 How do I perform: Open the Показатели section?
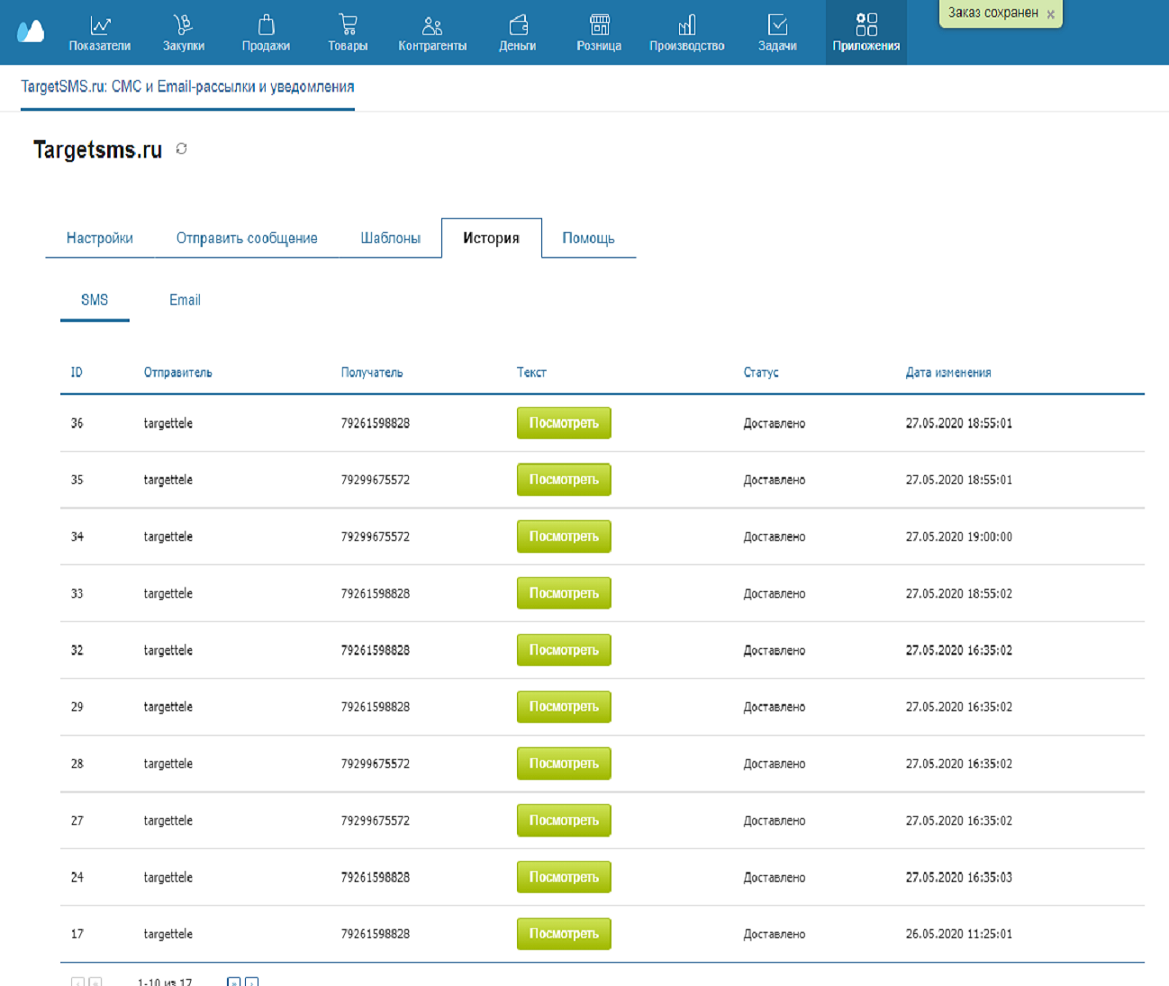[x=100, y=33]
